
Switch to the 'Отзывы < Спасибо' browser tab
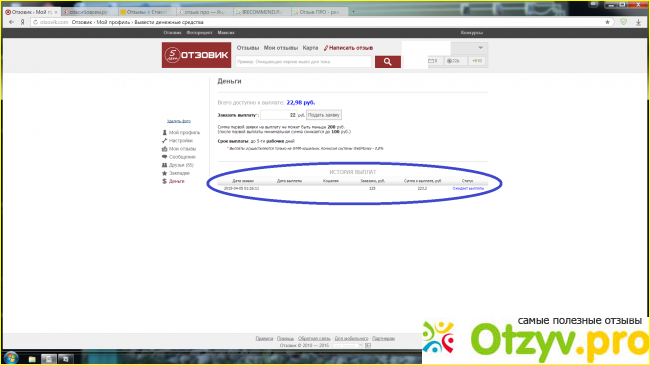[x=146, y=12]
